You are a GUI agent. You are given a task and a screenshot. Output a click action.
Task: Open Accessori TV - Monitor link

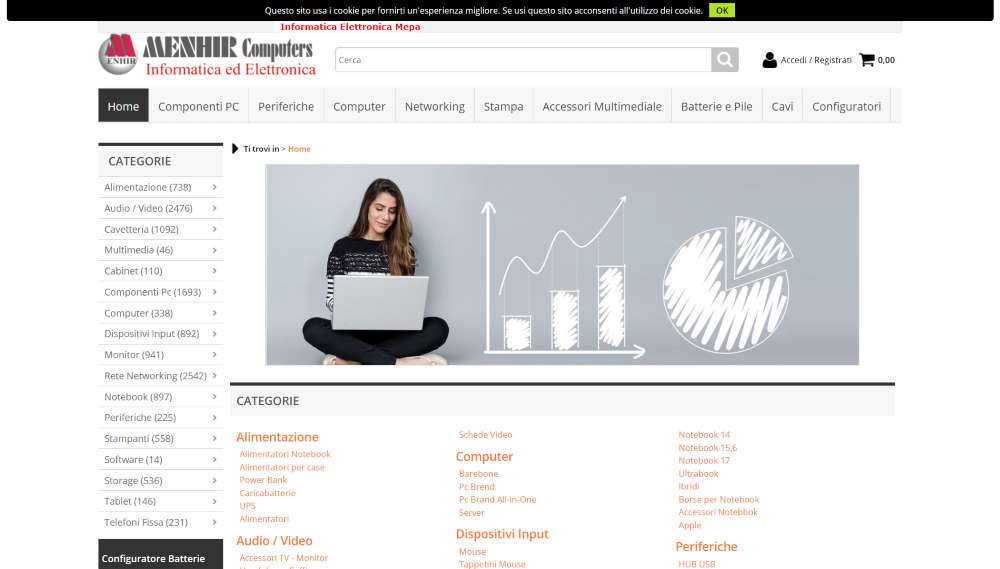[x=284, y=558]
